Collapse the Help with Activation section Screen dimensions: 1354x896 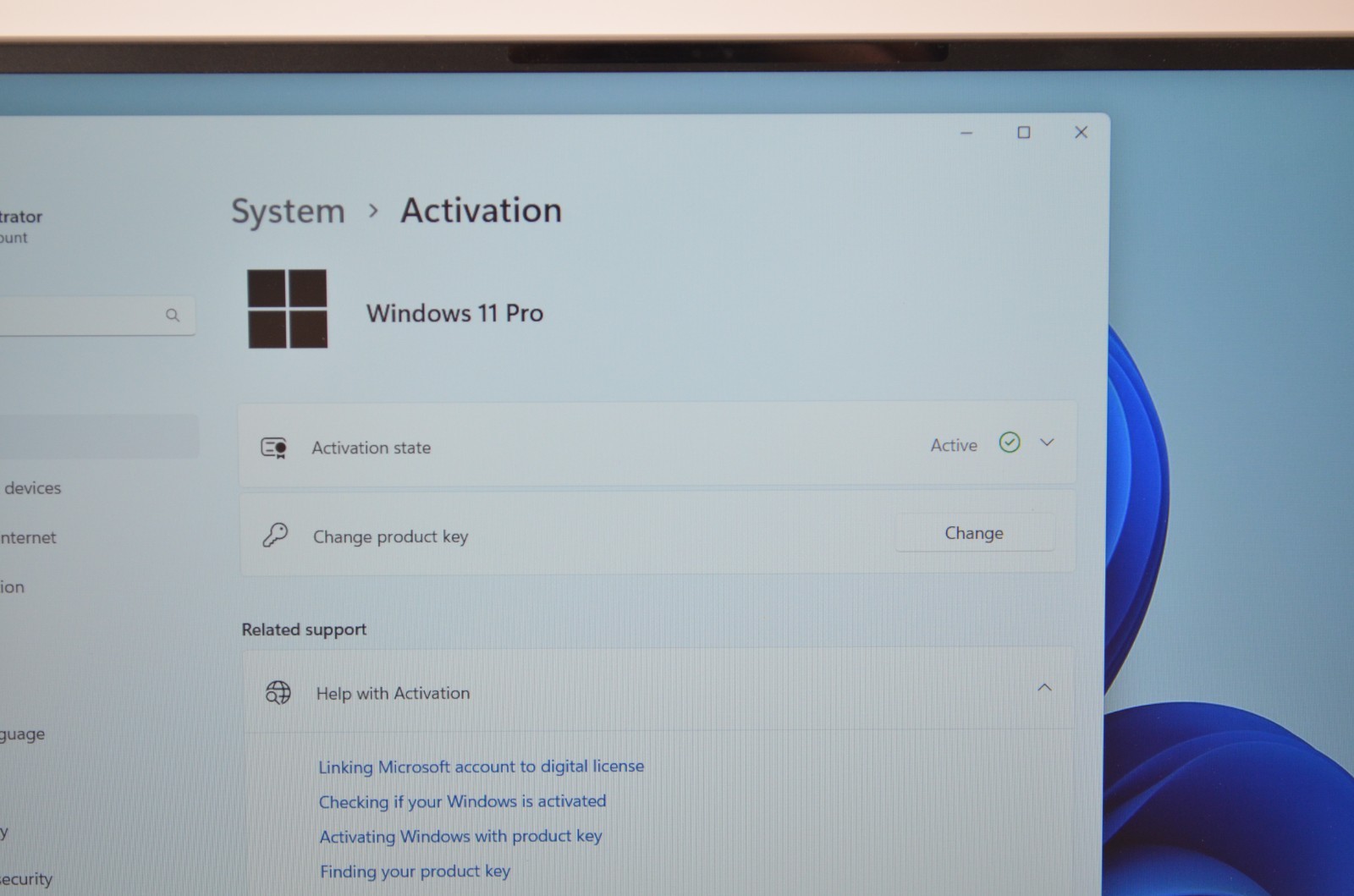[1044, 688]
